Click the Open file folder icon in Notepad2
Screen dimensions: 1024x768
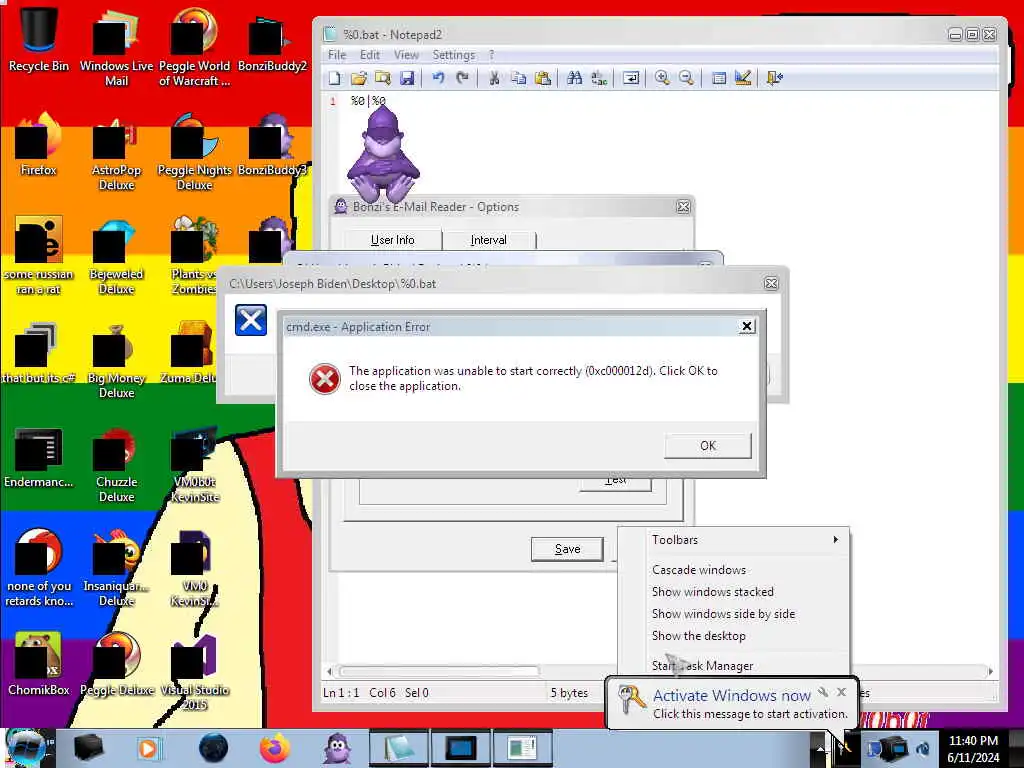pos(359,78)
